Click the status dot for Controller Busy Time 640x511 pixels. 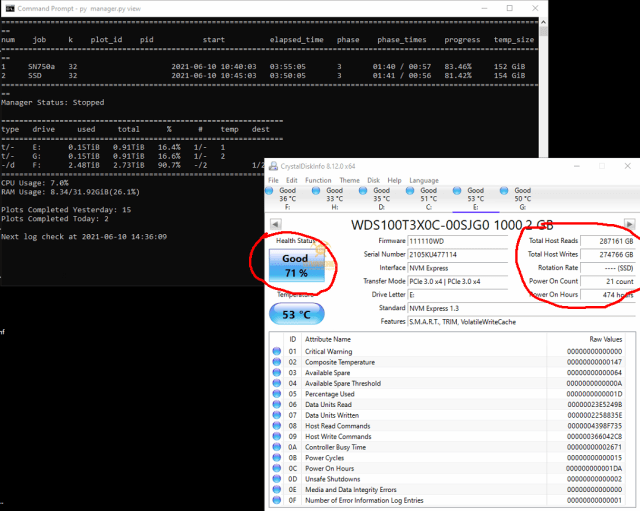tap(277, 447)
